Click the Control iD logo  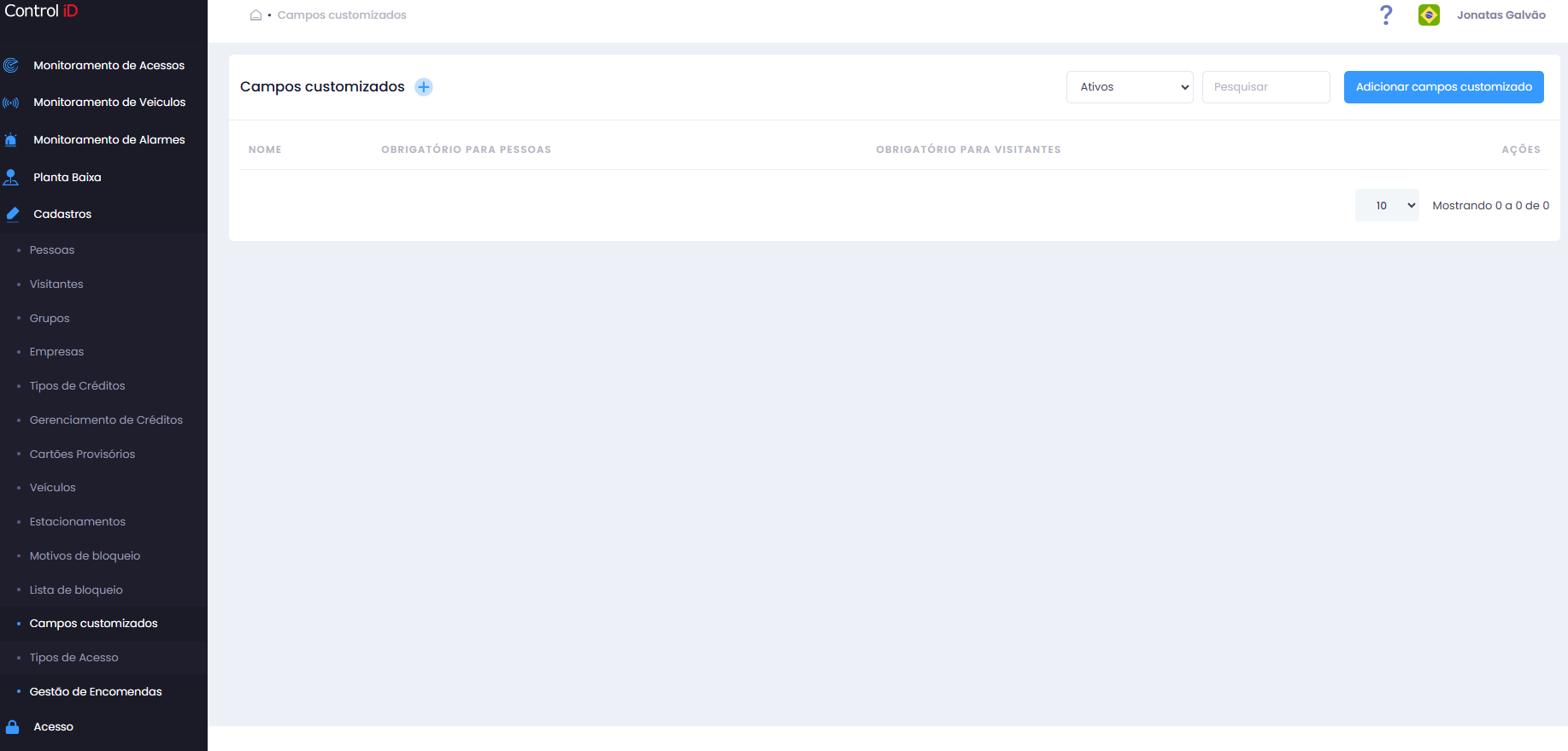tap(41, 11)
